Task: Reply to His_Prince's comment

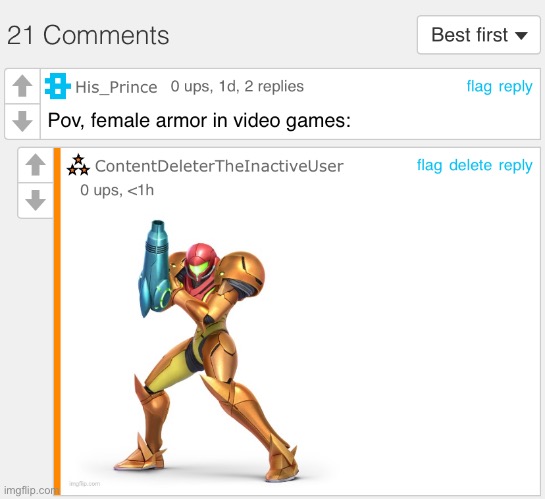Action: coord(515,87)
